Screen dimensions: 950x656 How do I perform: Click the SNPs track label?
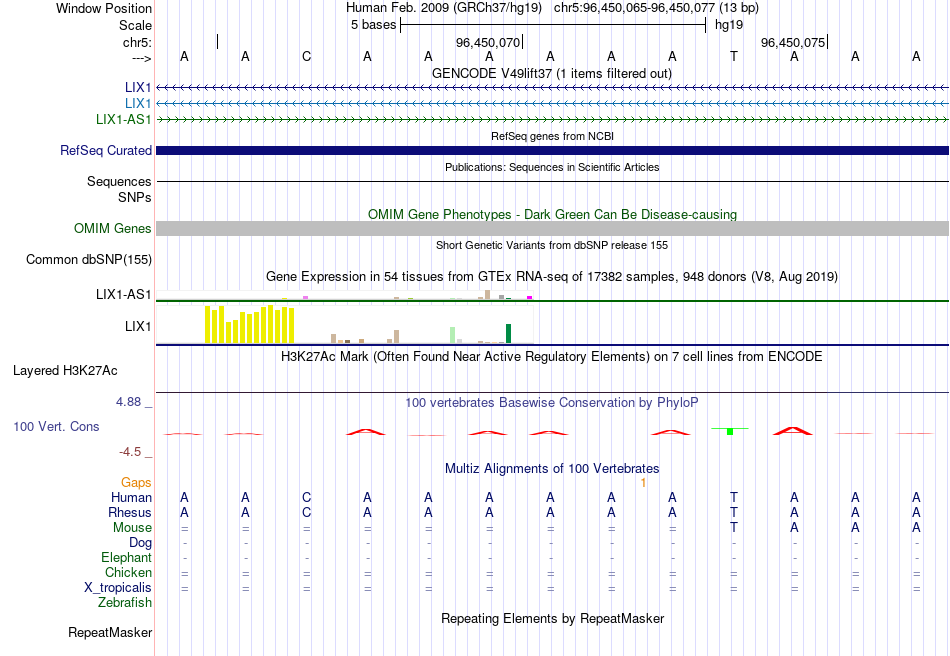[135, 197]
